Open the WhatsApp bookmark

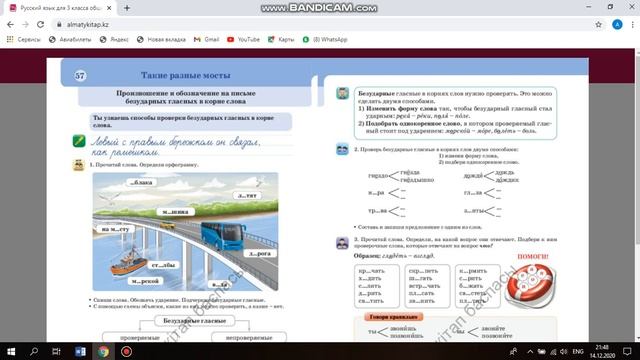(325, 40)
